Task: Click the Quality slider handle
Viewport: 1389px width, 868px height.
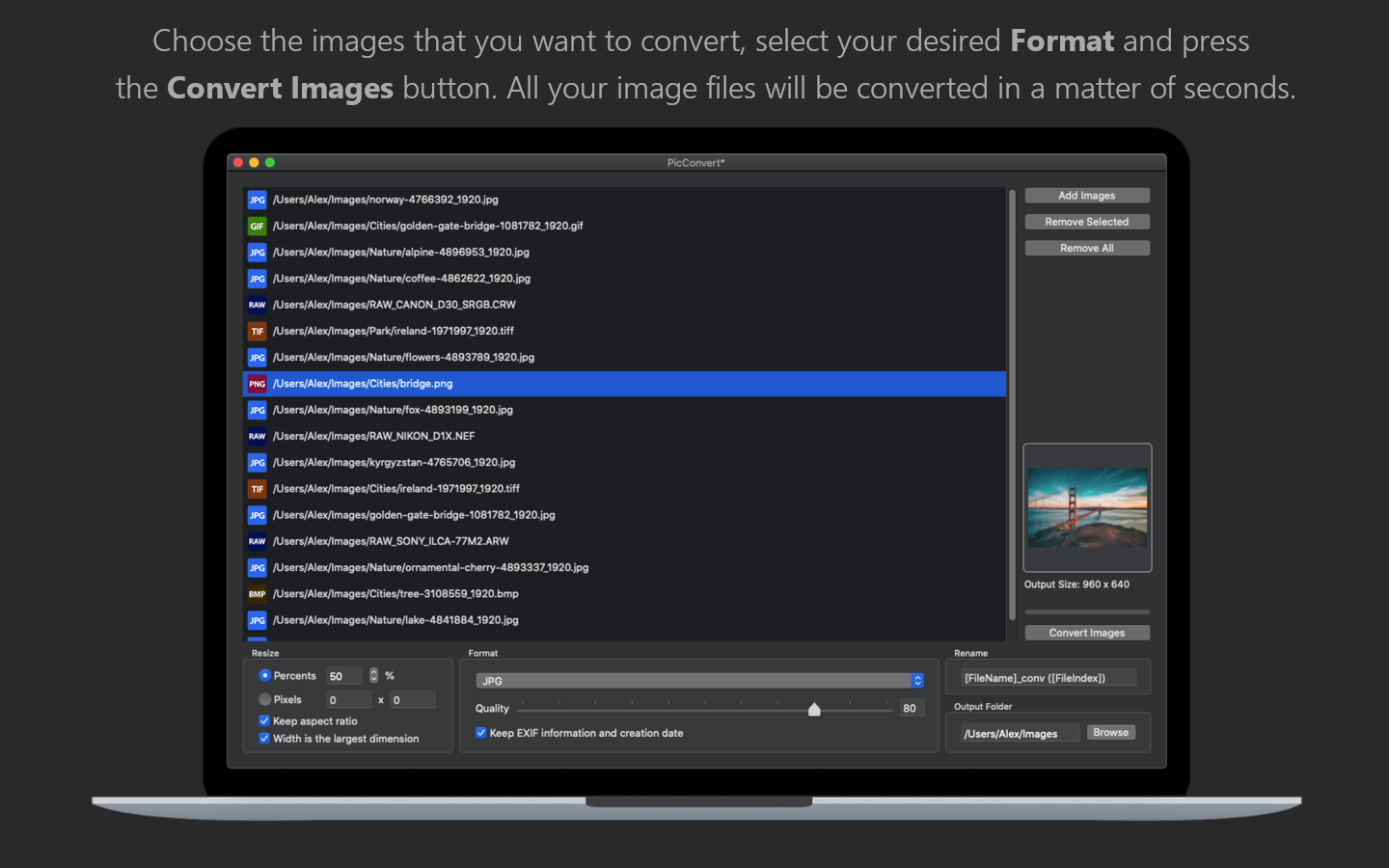Action: tap(814, 710)
